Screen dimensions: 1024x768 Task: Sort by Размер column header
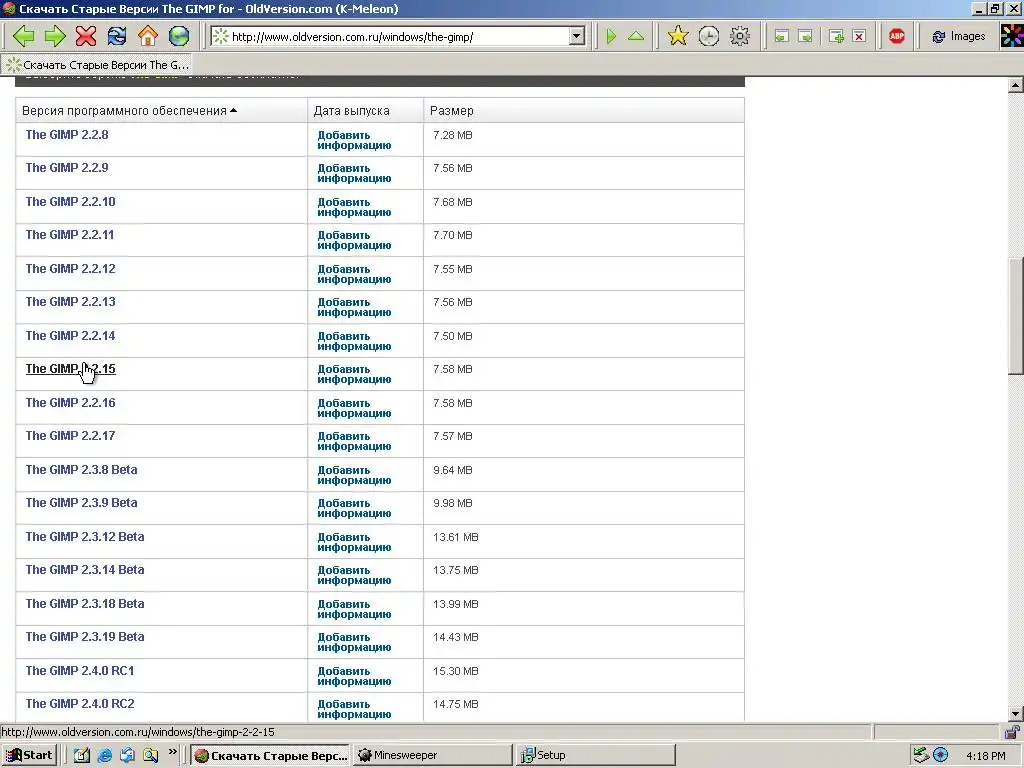point(451,111)
